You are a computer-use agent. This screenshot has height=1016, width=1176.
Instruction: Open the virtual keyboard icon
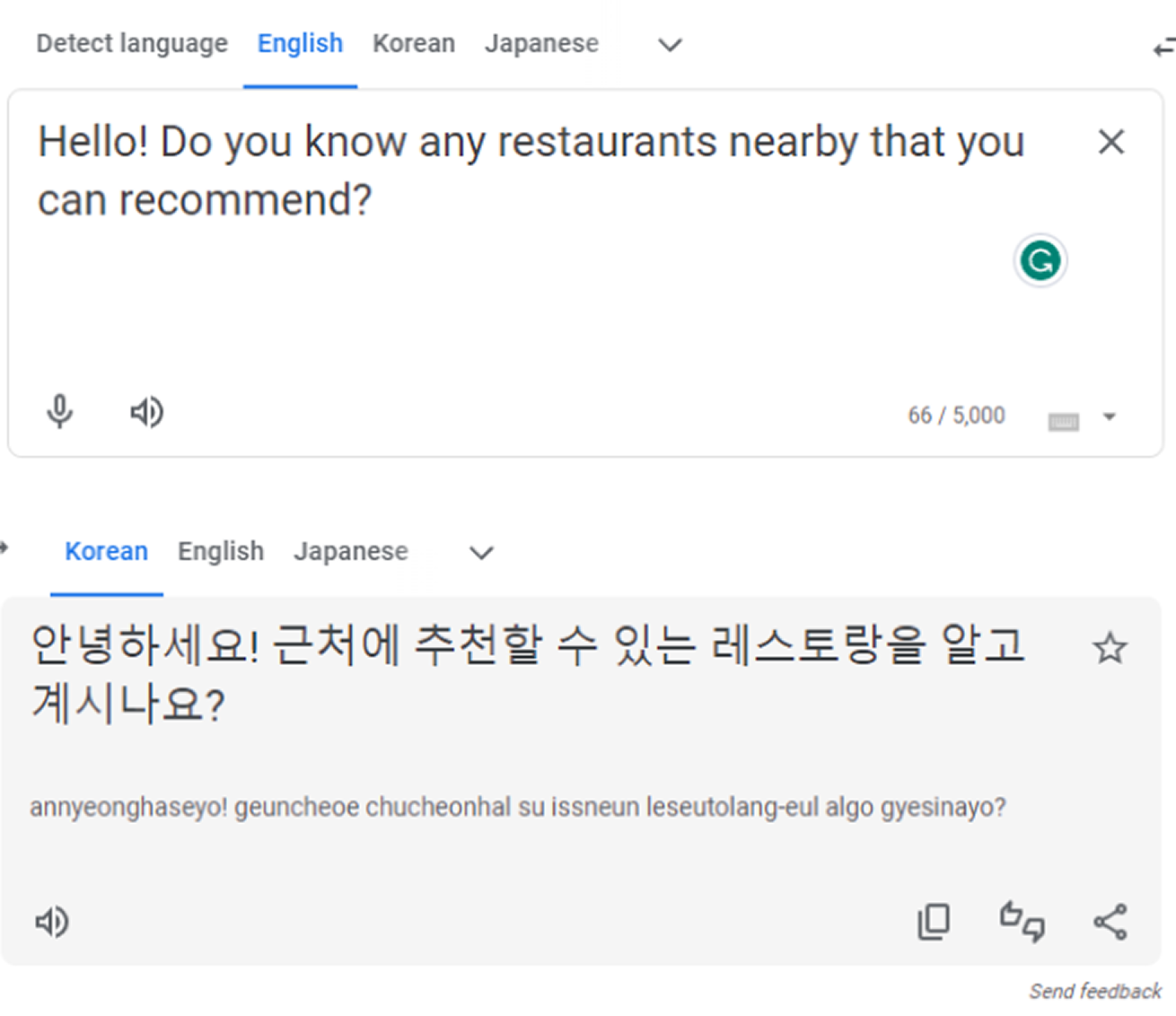tap(1064, 421)
